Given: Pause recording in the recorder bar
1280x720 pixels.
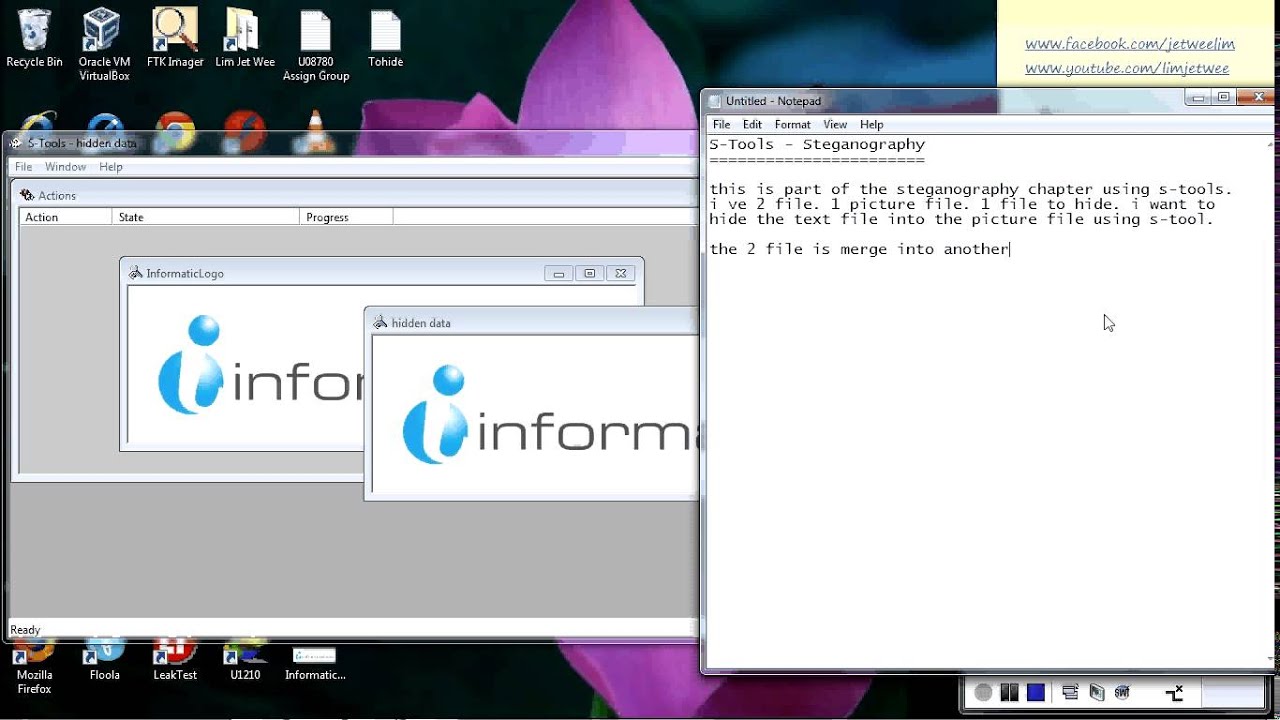Looking at the screenshot, I should tap(1009, 692).
